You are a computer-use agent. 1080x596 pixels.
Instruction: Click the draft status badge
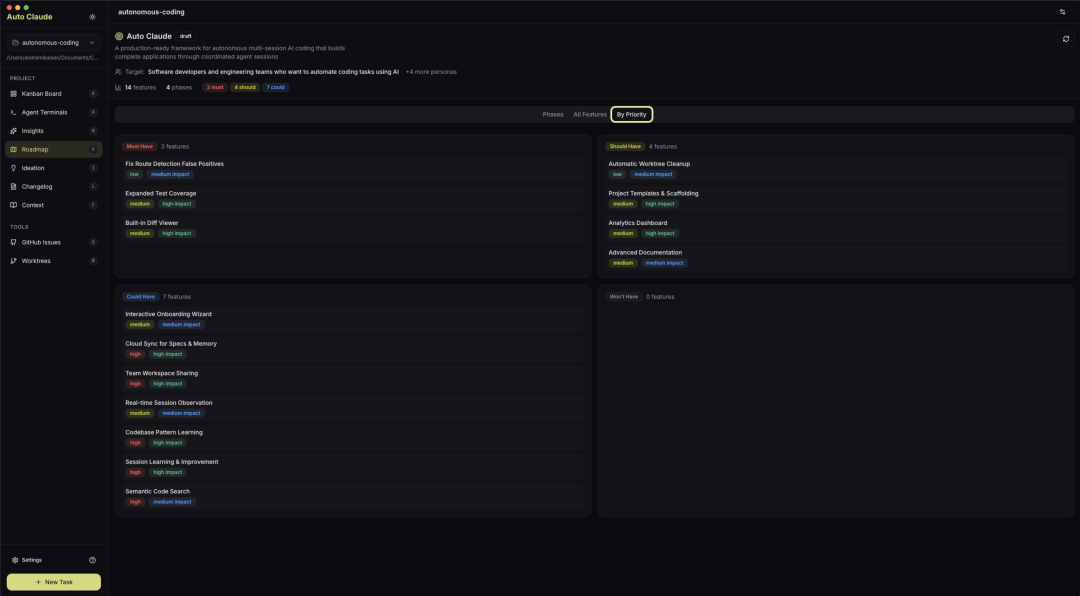click(x=185, y=37)
